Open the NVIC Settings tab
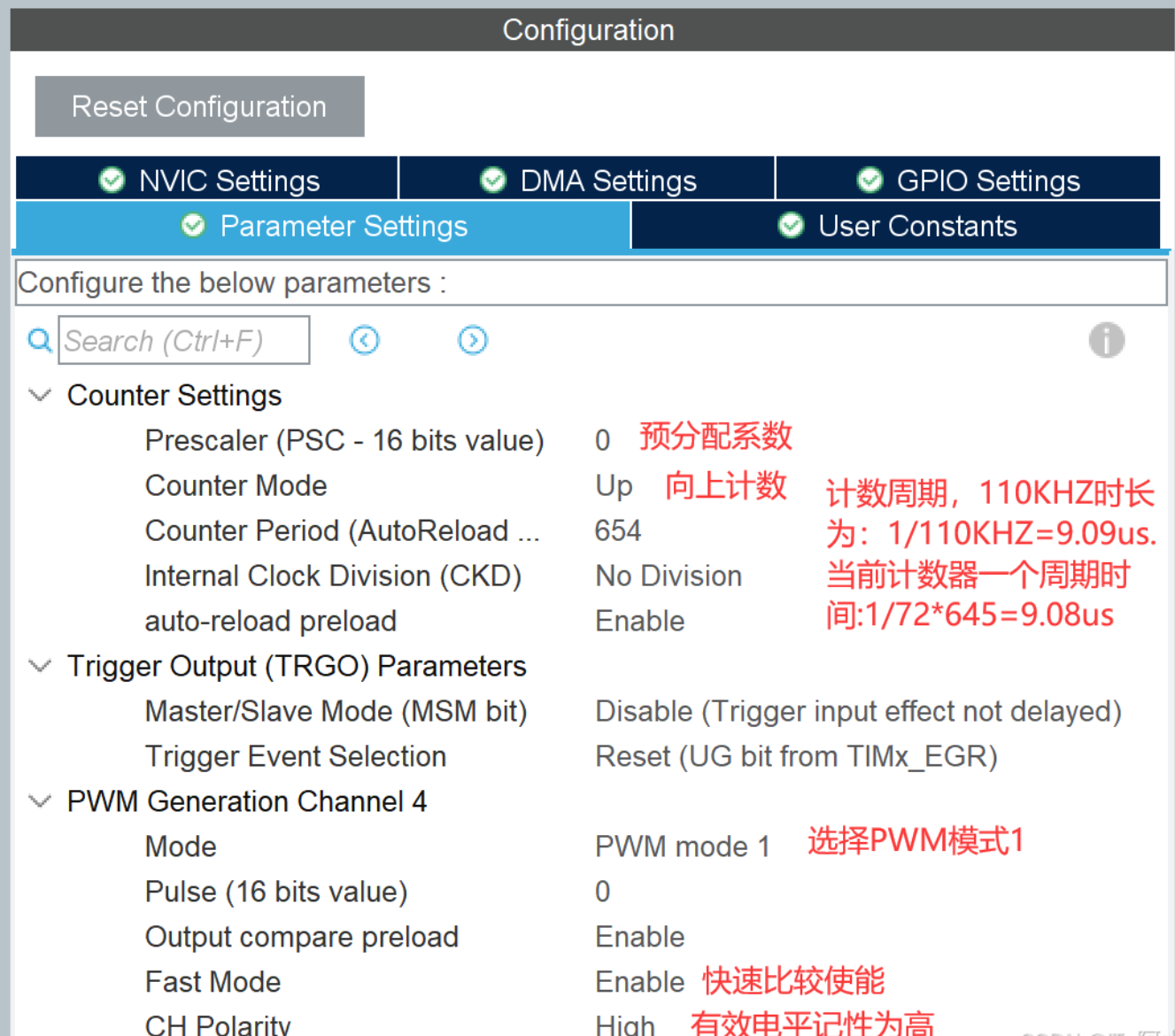The width and height of the screenshot is (1175, 1036). [207, 179]
